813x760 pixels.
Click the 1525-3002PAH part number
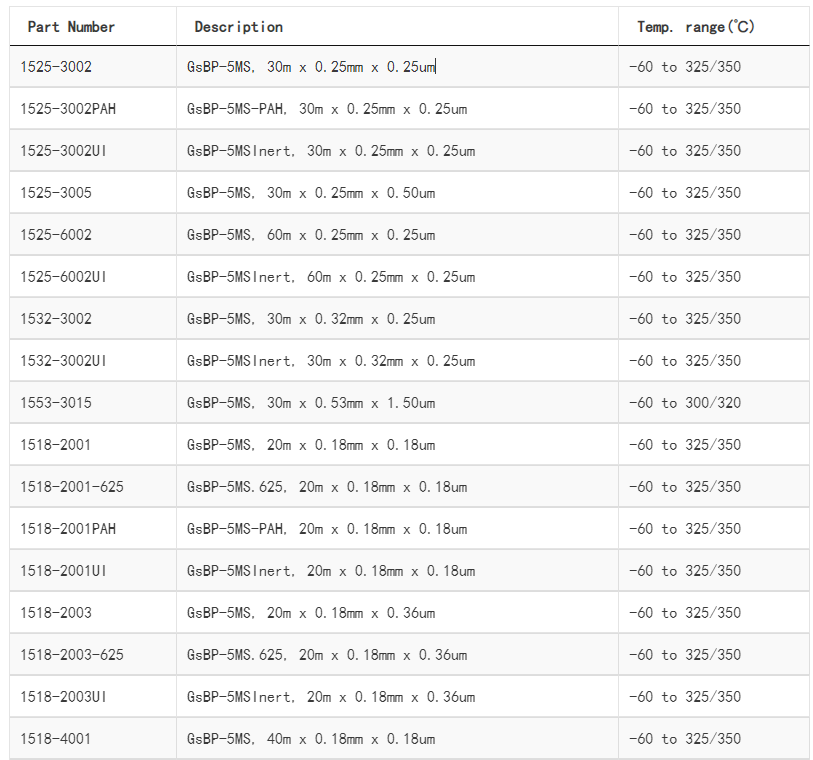pos(68,109)
